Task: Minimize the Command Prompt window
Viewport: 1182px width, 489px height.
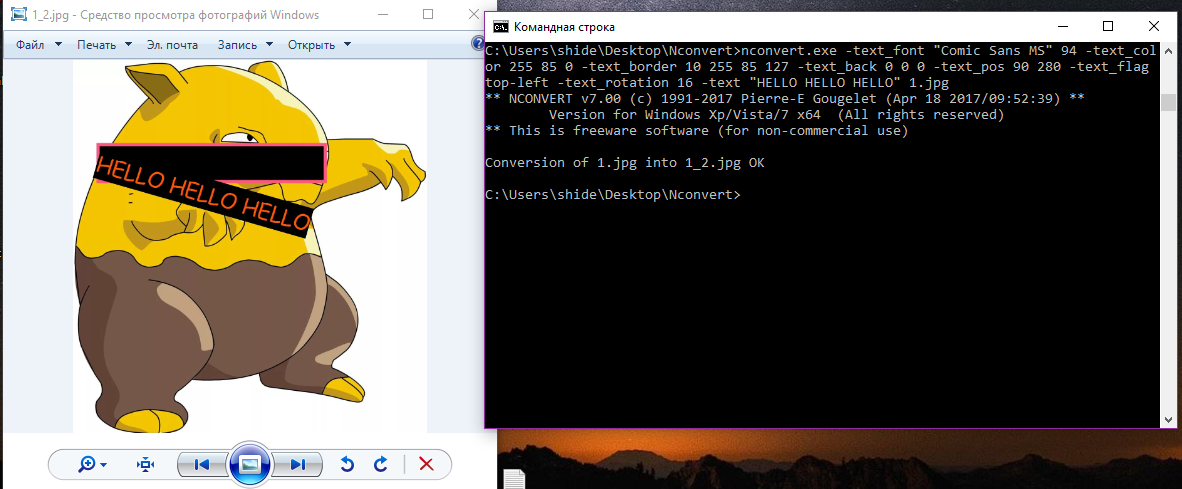Action: [1061, 26]
